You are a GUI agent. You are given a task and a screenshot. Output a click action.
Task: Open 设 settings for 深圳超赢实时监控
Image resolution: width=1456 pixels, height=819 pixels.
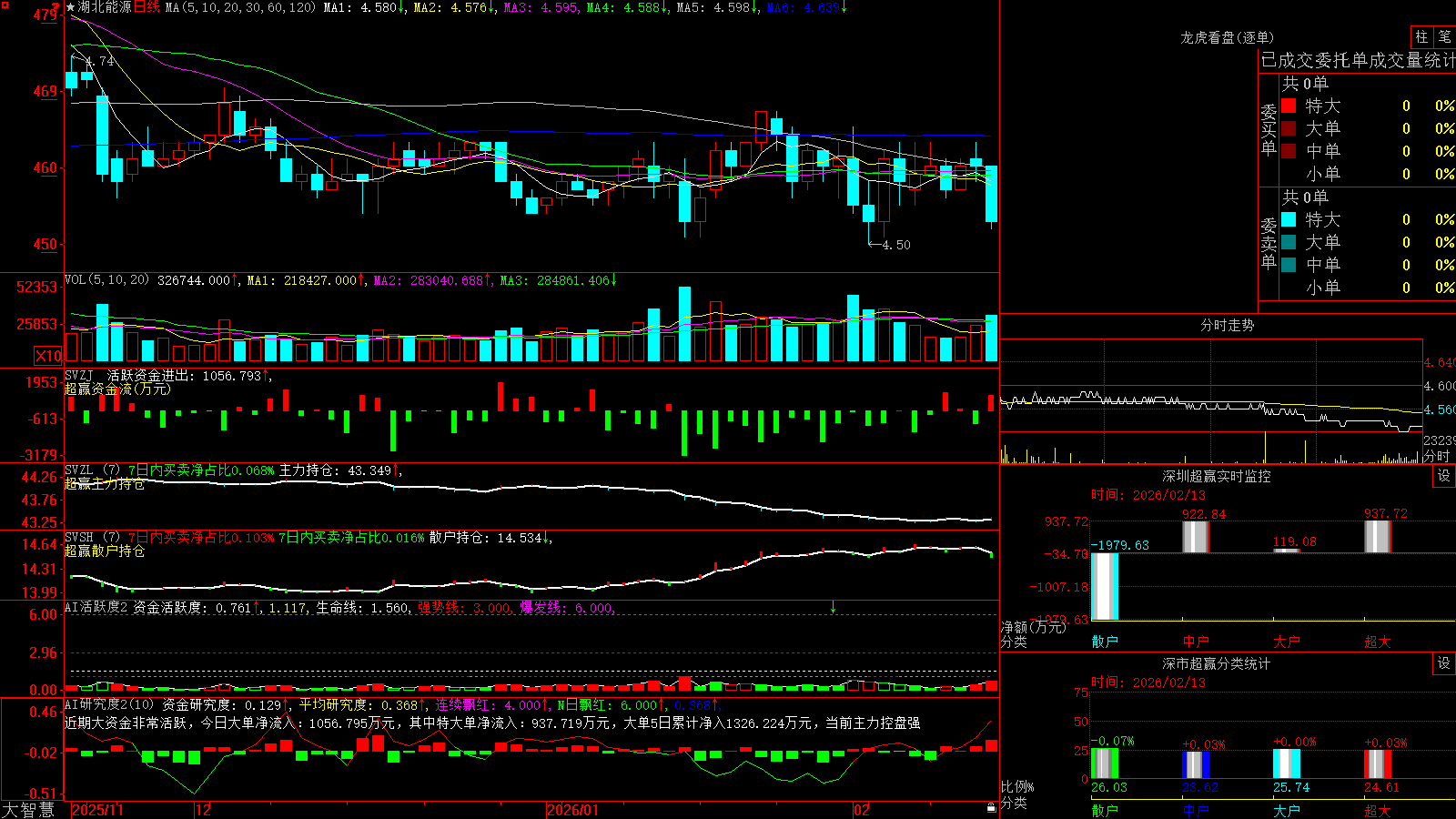(x=1443, y=476)
